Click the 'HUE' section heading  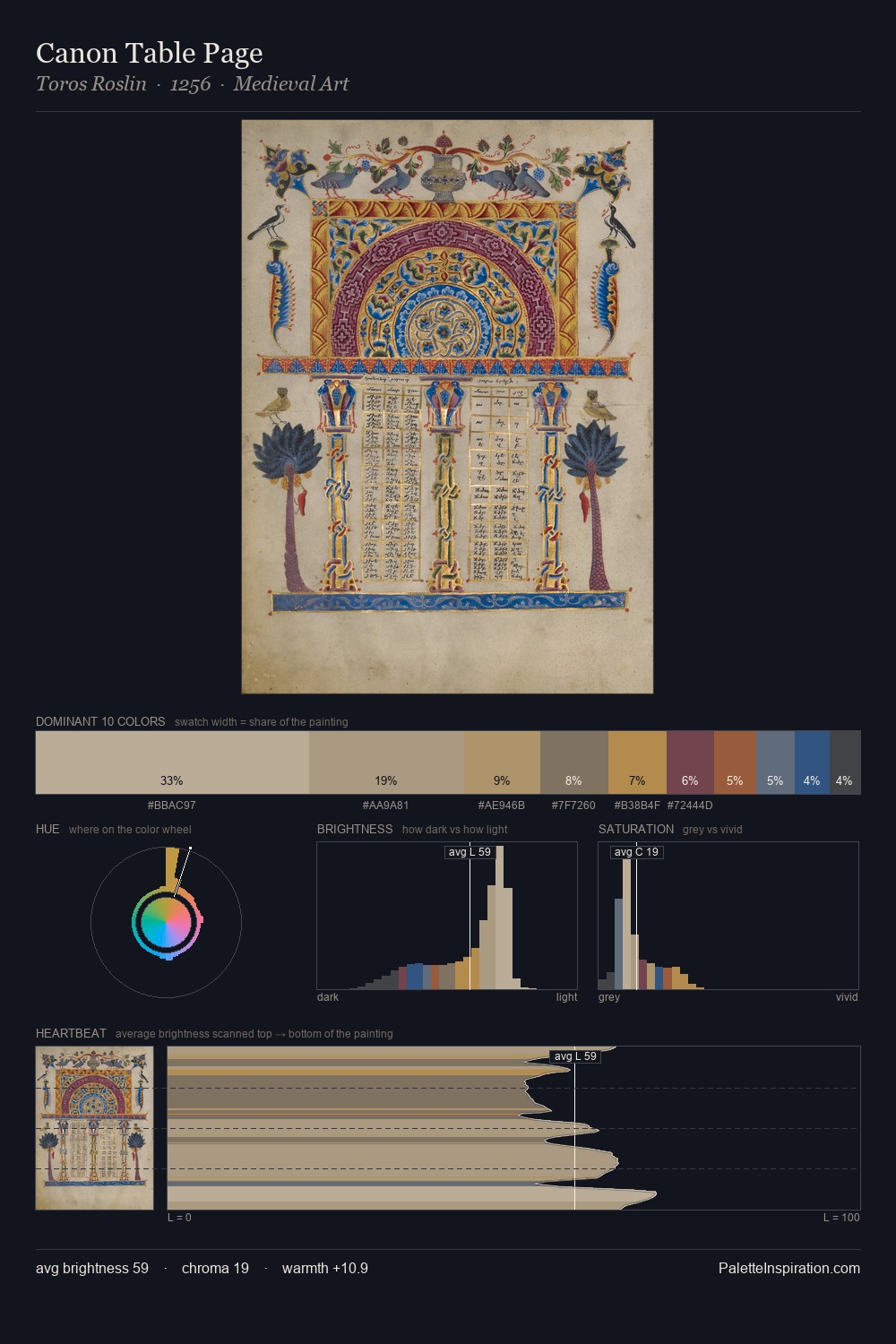point(47,829)
